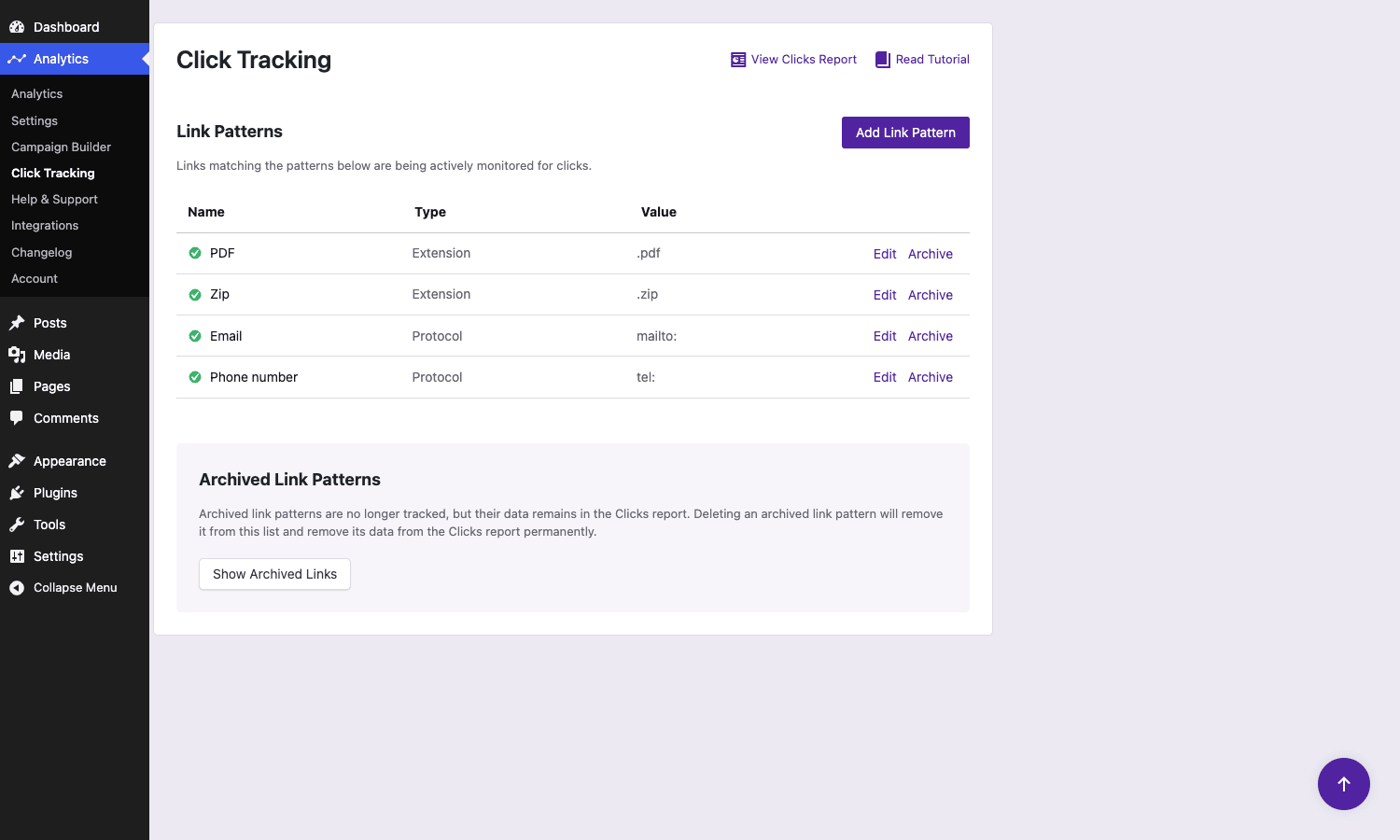
Task: Open the Changelog submenu item
Action: (41, 252)
